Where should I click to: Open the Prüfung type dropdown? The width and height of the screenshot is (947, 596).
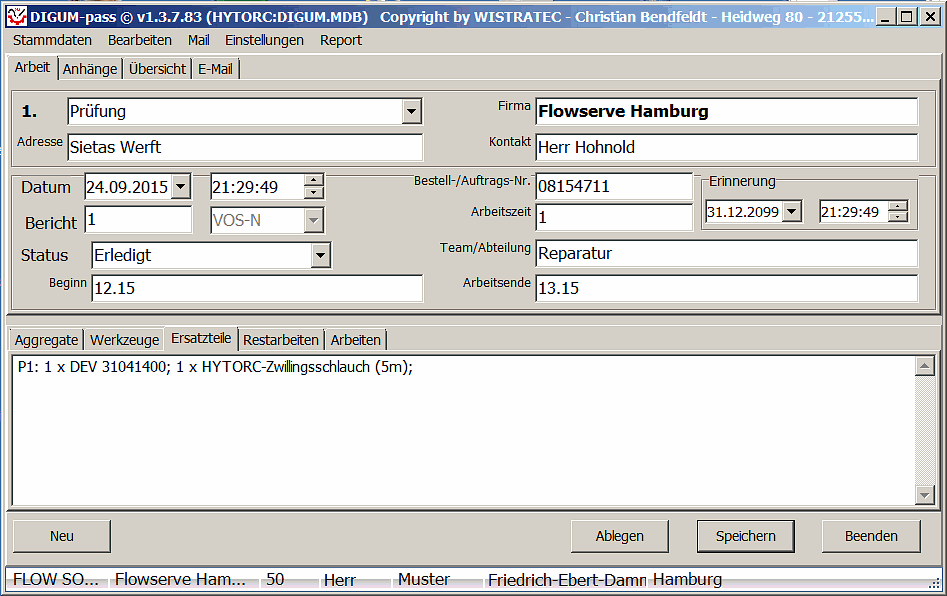[412, 111]
